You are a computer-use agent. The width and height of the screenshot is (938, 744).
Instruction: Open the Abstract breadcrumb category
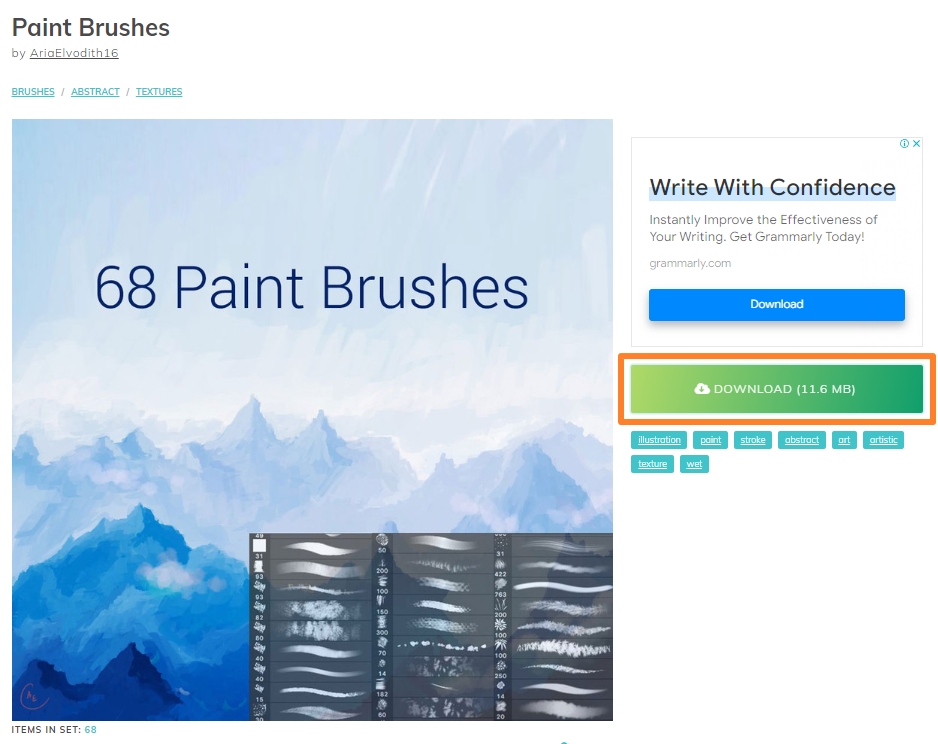point(95,92)
